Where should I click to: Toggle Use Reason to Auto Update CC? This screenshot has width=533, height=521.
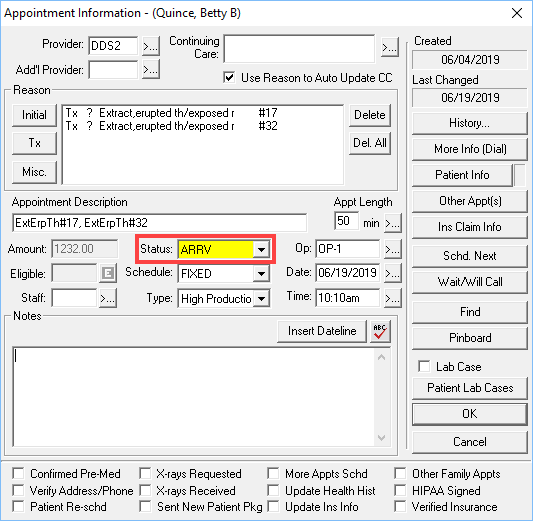click(x=229, y=77)
